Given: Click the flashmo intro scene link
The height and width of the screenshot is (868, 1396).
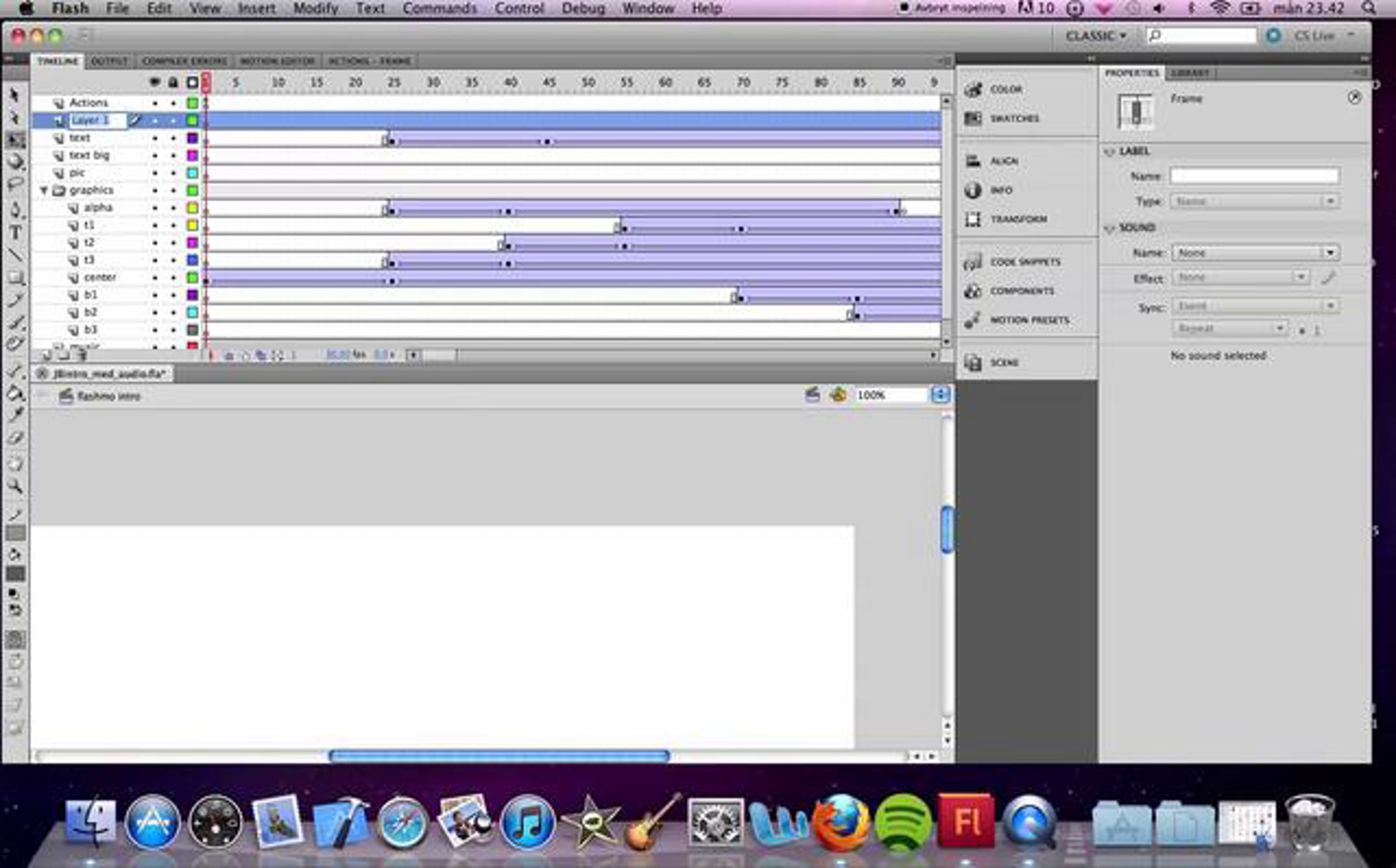Looking at the screenshot, I should 108,397.
